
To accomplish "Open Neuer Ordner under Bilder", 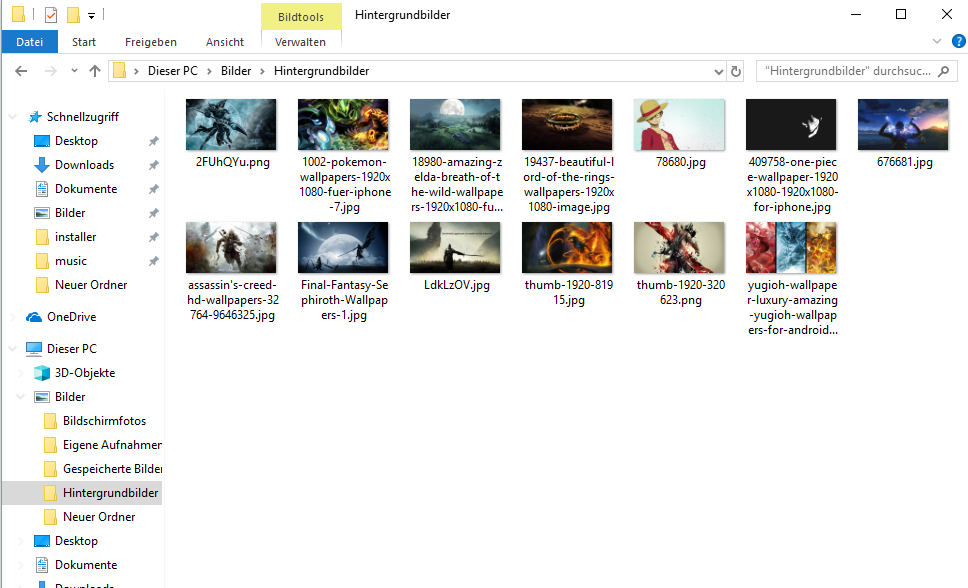I will pyautogui.click(x=99, y=517).
